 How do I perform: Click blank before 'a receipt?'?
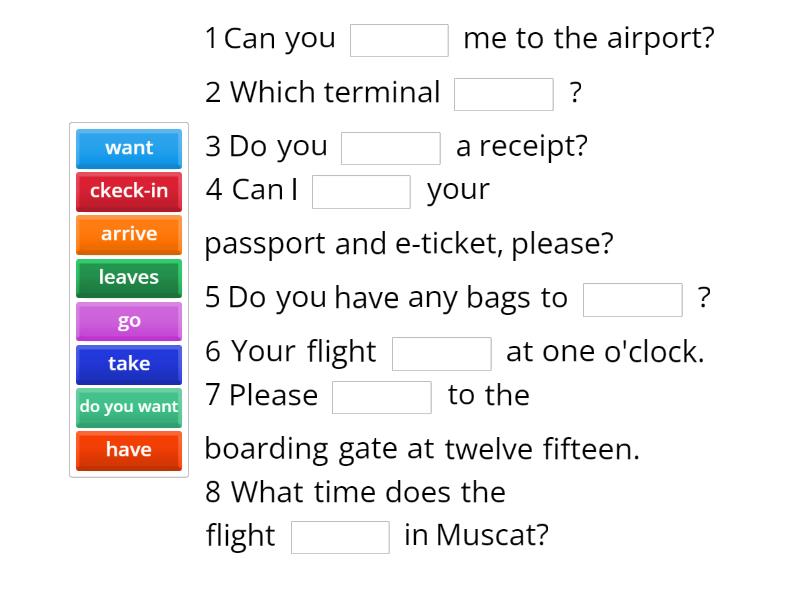pos(391,148)
